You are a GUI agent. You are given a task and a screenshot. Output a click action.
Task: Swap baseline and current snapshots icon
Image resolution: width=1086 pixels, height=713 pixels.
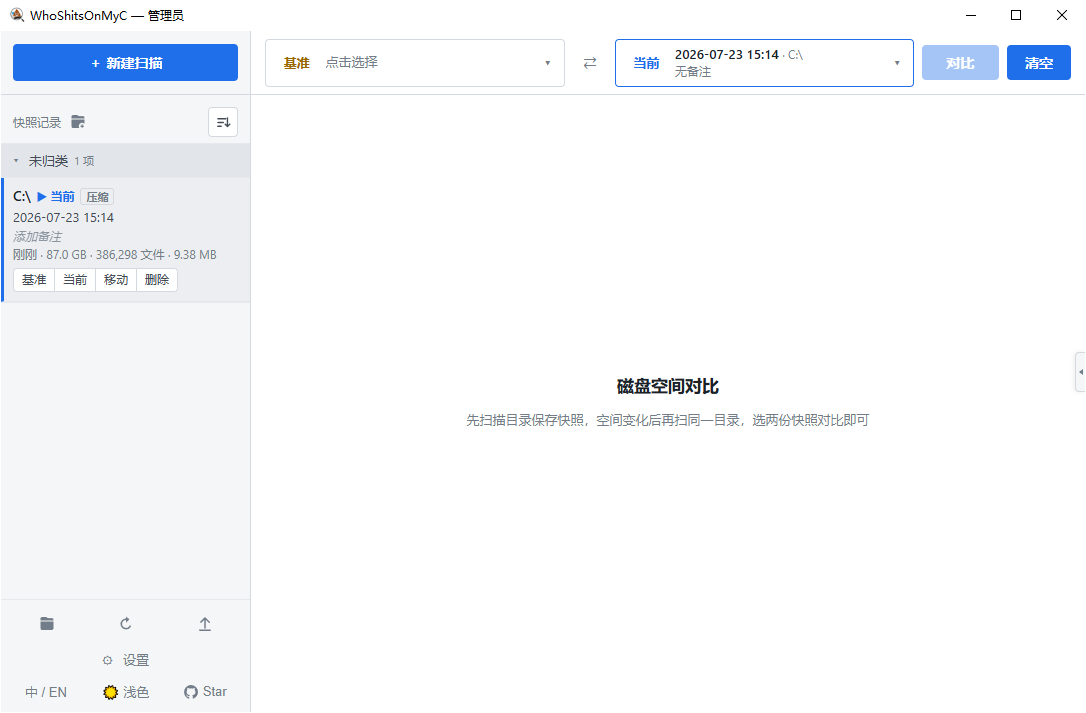[590, 63]
